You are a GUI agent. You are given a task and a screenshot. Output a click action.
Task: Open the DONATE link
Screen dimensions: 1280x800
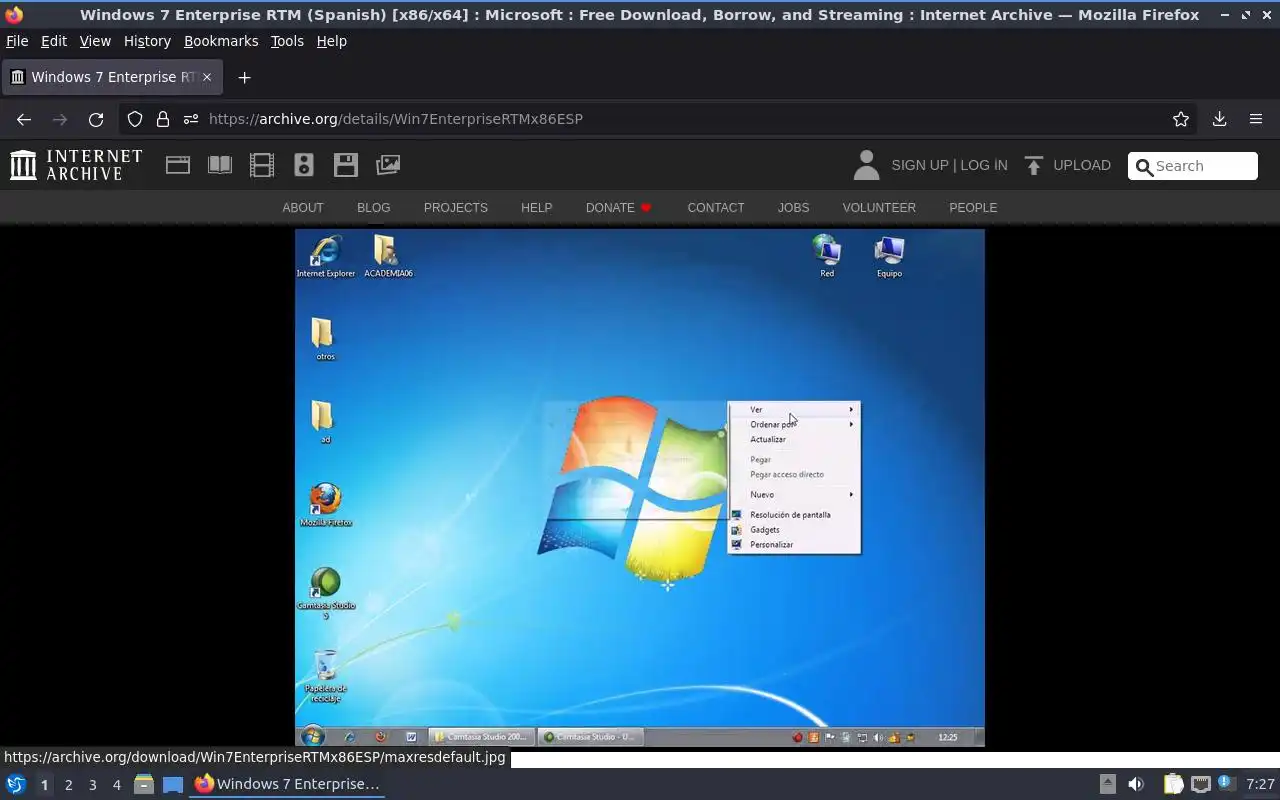point(618,208)
